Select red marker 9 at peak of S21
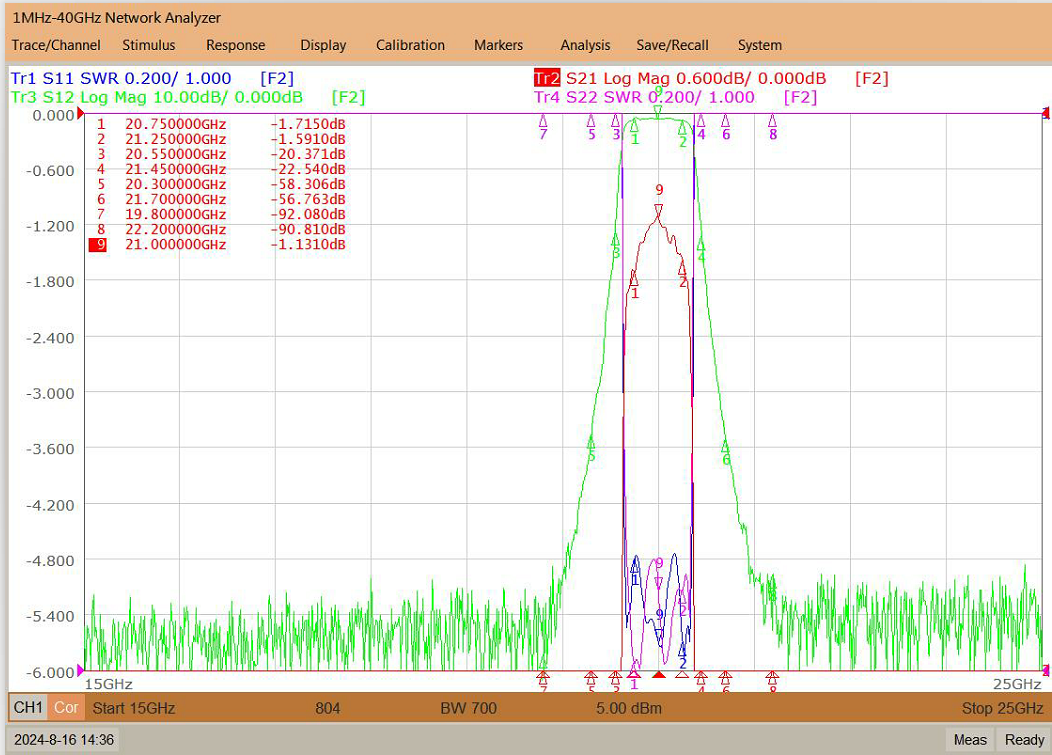This screenshot has width=1052, height=755. (x=658, y=210)
